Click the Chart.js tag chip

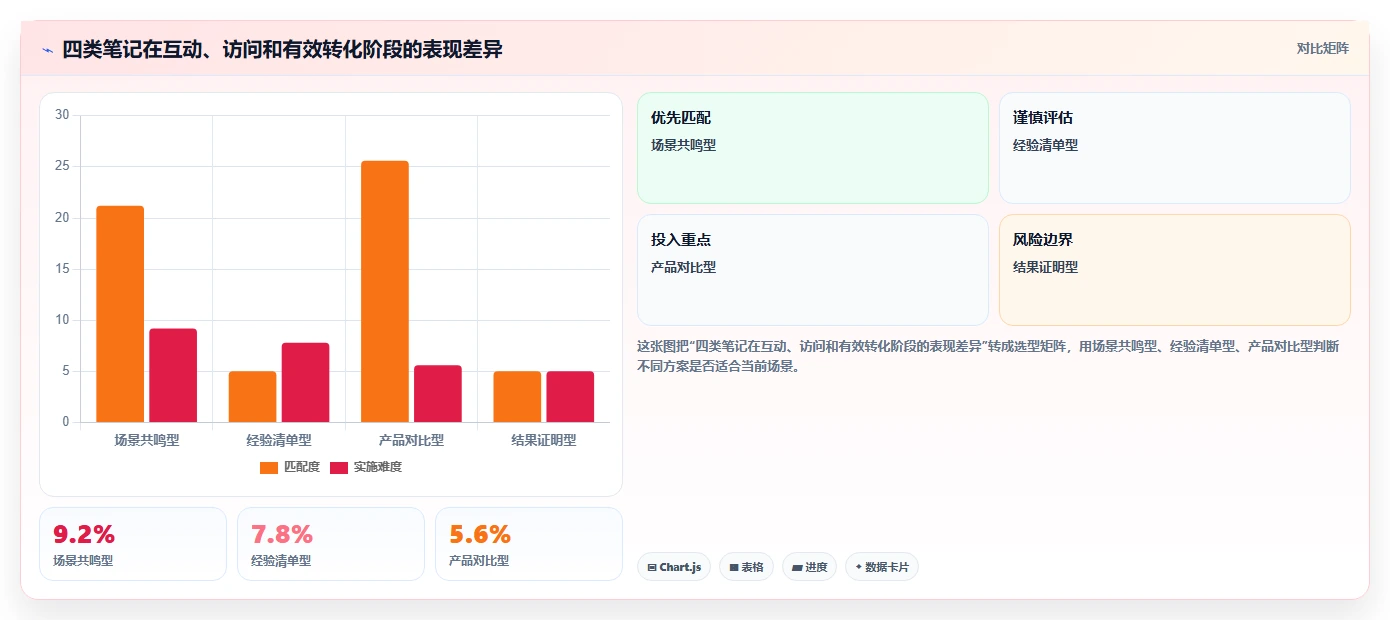674,567
